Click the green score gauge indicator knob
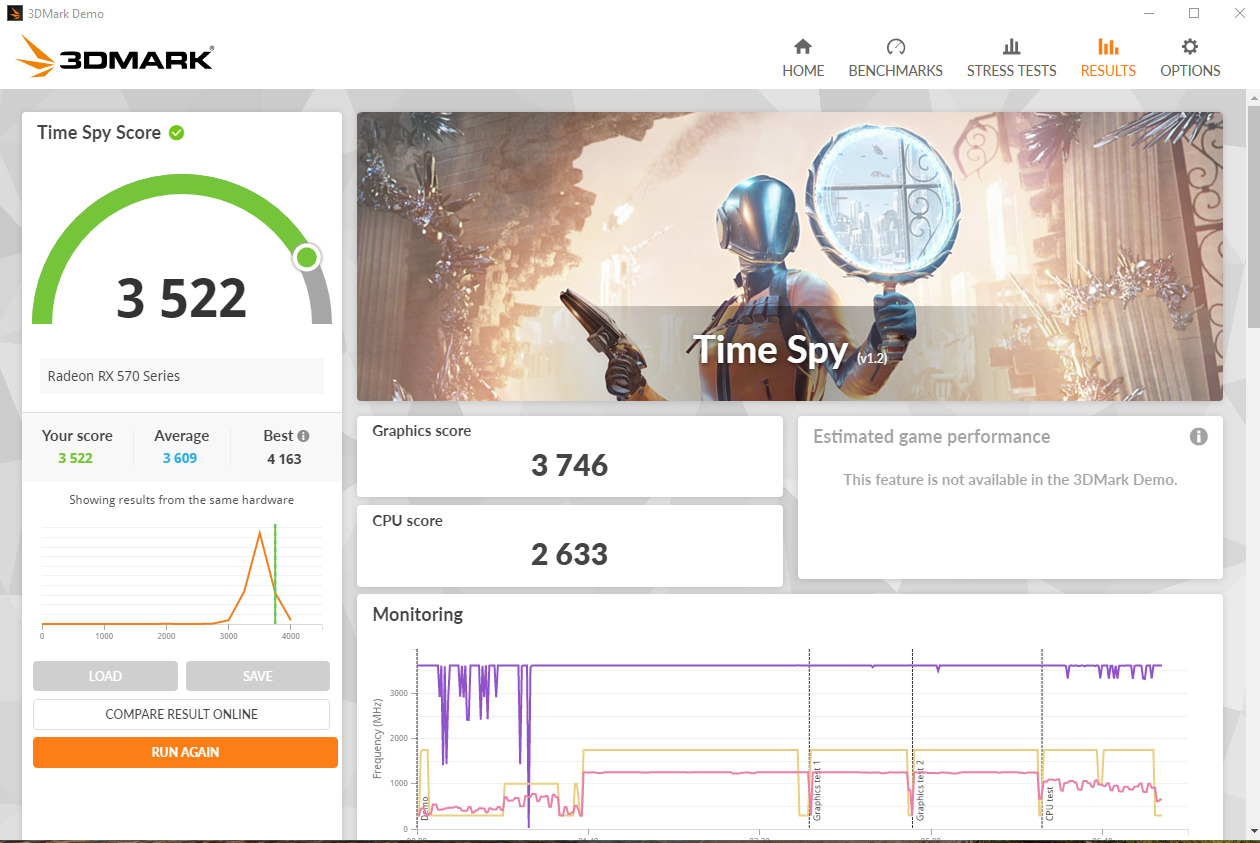Image resolution: width=1260 pixels, height=843 pixels. point(307,258)
